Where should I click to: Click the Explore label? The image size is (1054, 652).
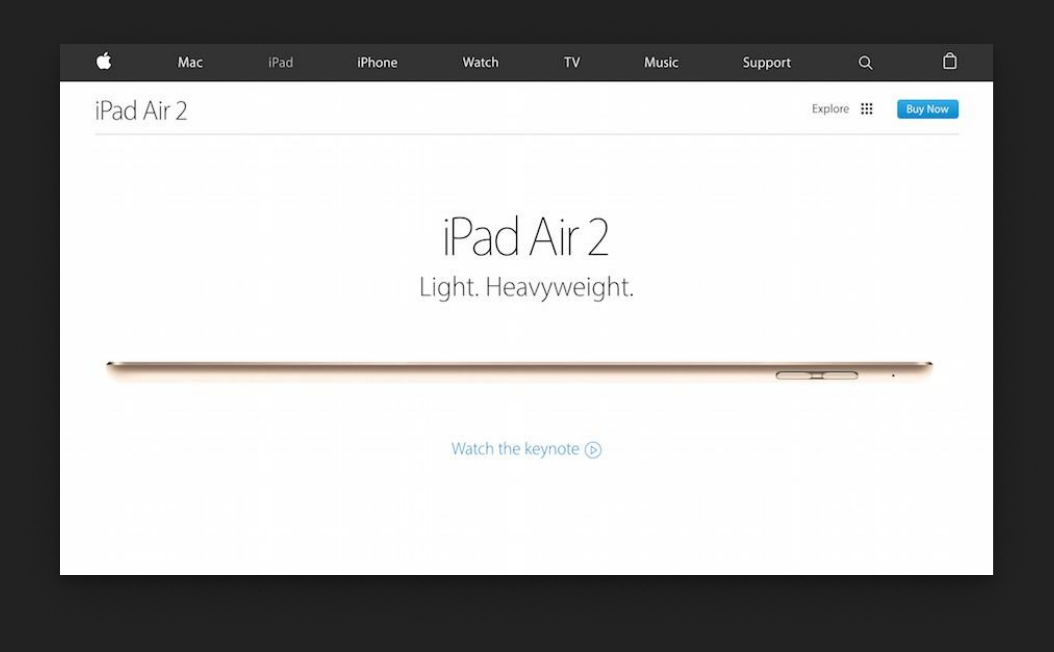(830, 109)
